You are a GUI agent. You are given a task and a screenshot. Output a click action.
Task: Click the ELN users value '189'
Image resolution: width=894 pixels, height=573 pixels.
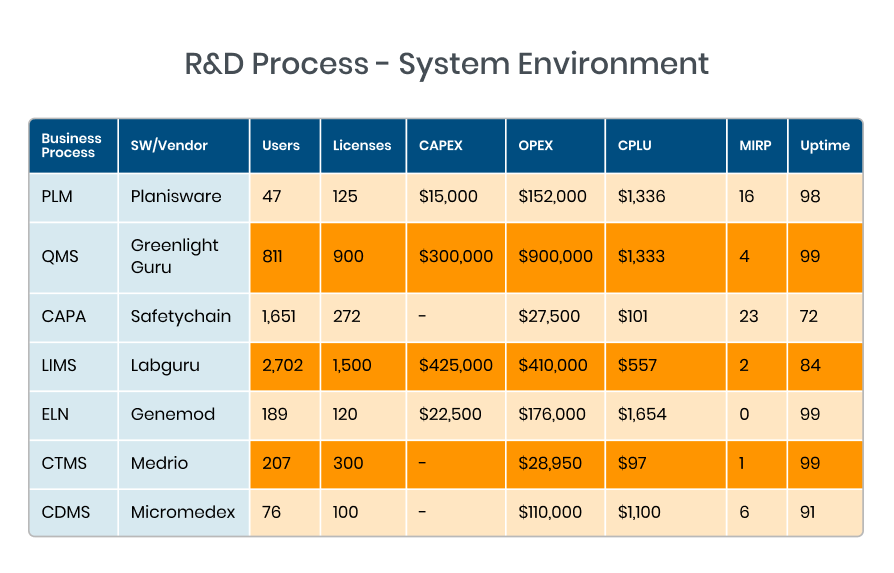[x=274, y=414]
